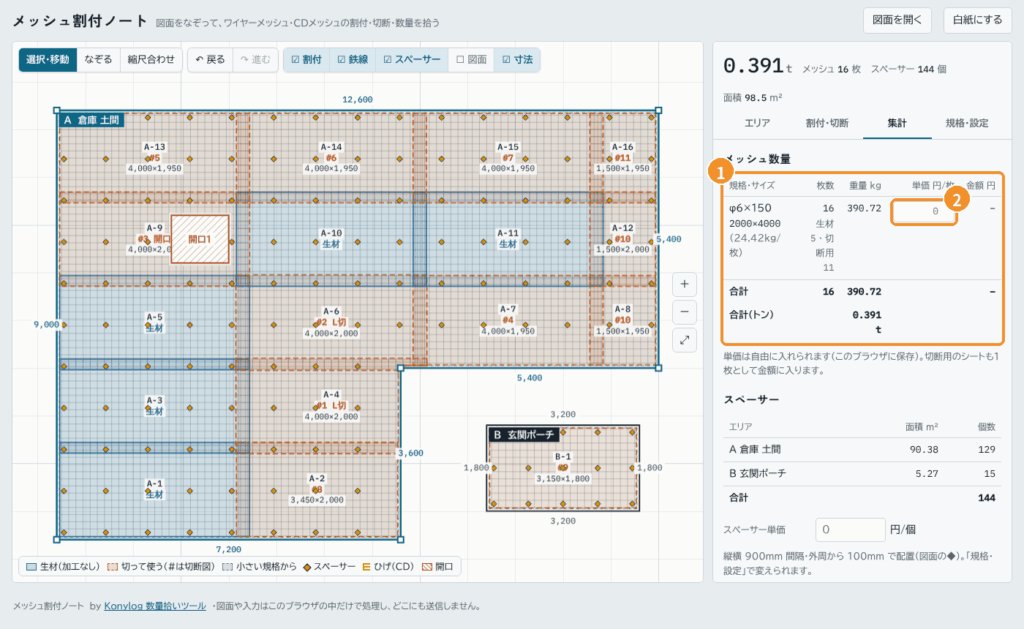1024x629 pixels.
Task: Click the mesh 単価 input field
Action: coord(924,212)
